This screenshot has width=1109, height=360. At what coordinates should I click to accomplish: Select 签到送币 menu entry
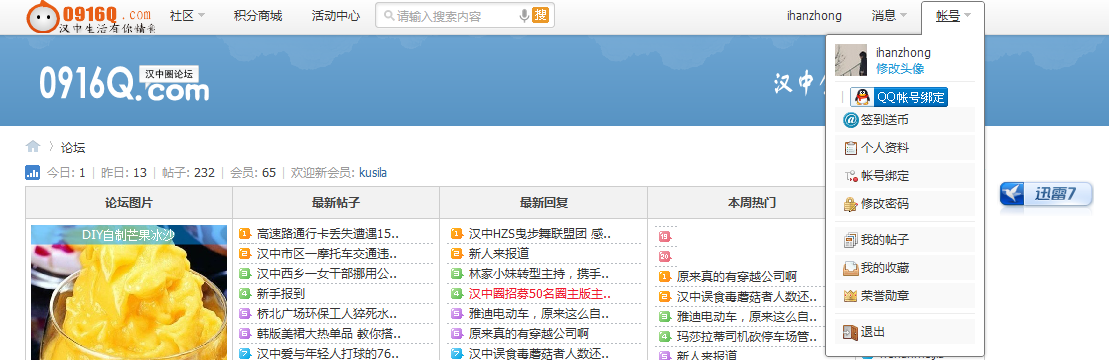(x=905, y=120)
